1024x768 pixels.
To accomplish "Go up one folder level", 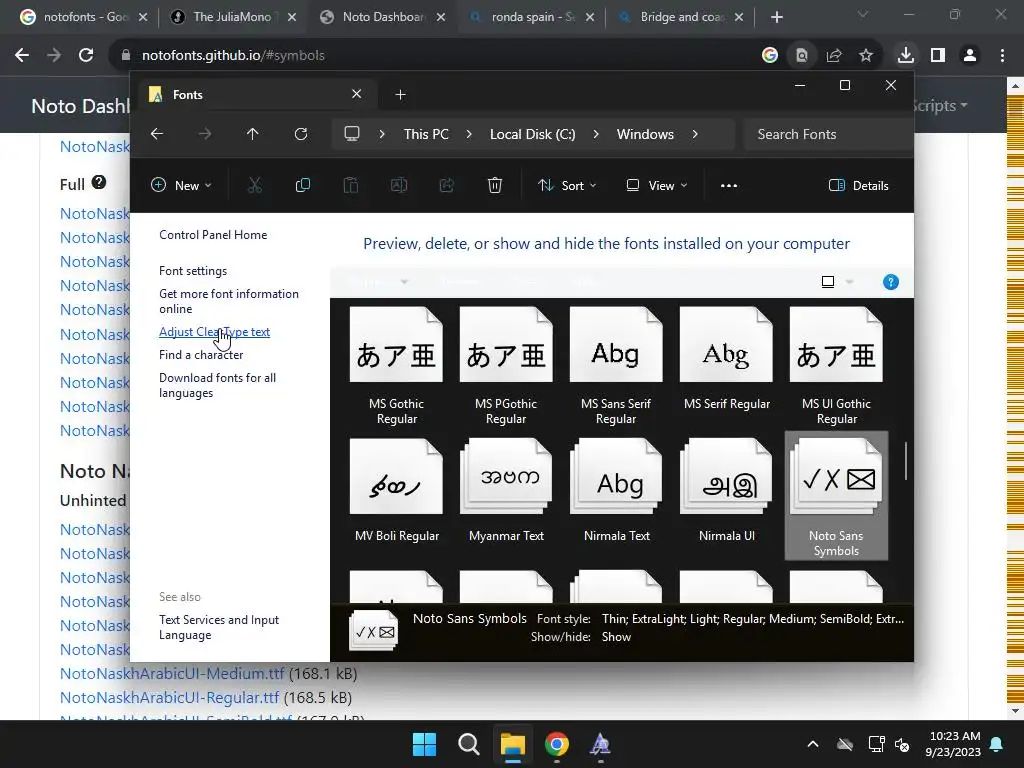I will tap(253, 134).
